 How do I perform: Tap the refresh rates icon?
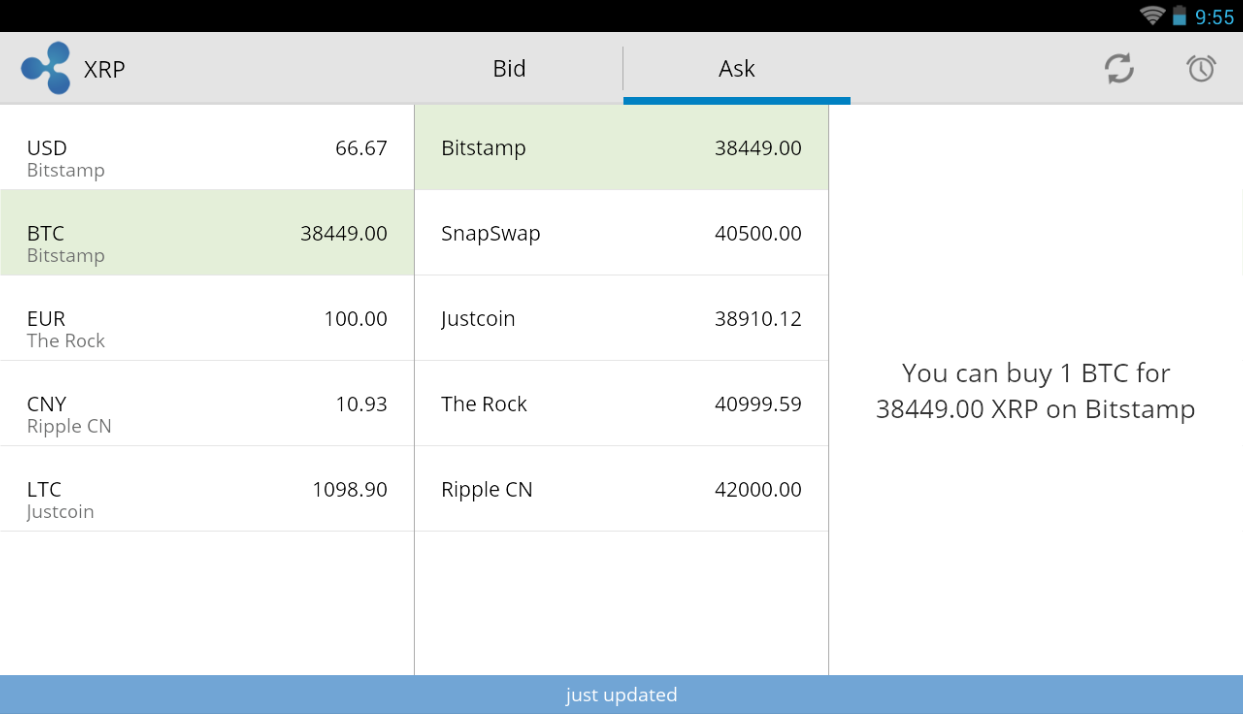(x=1119, y=68)
